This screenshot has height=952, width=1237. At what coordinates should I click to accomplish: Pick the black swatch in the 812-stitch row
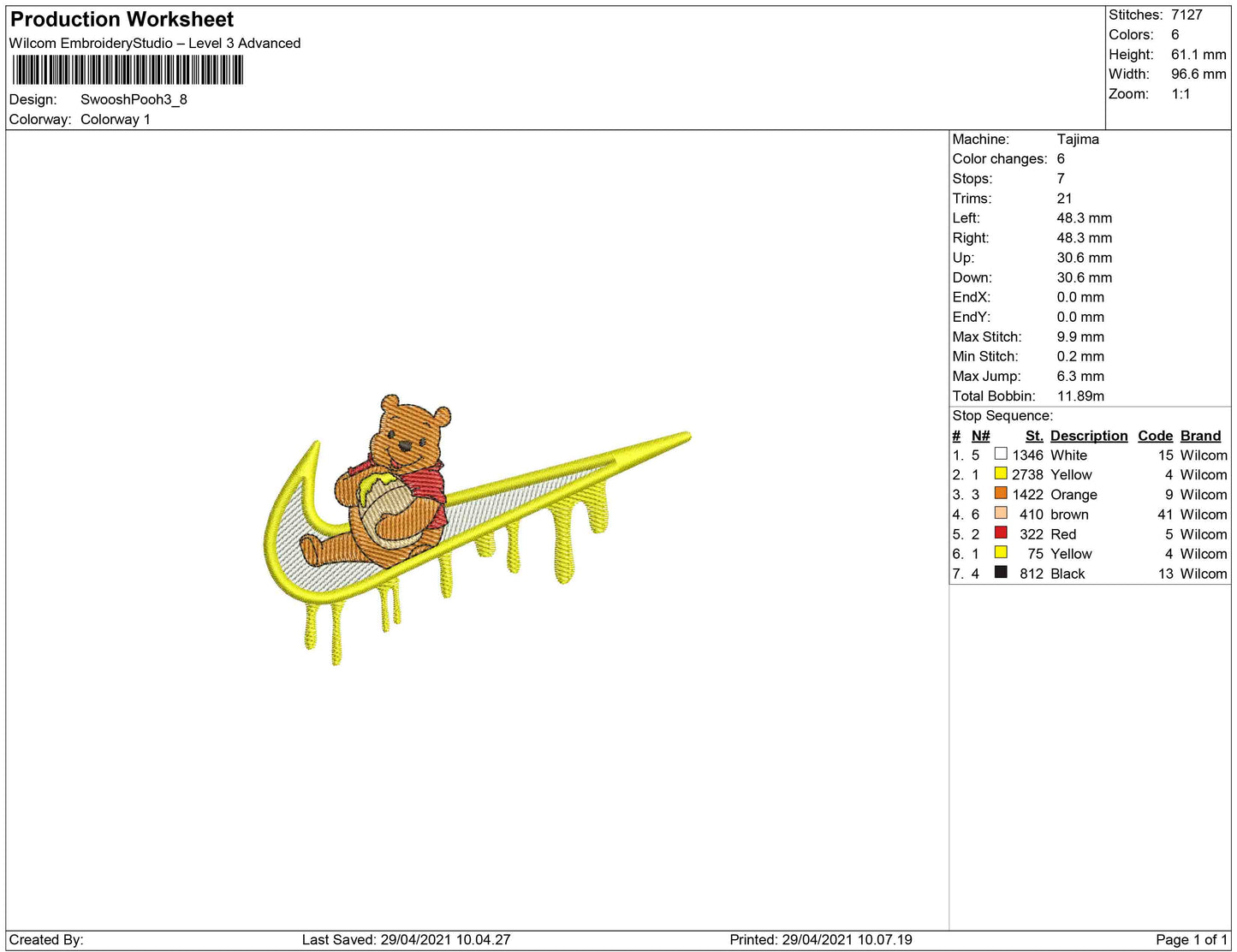click(1001, 572)
